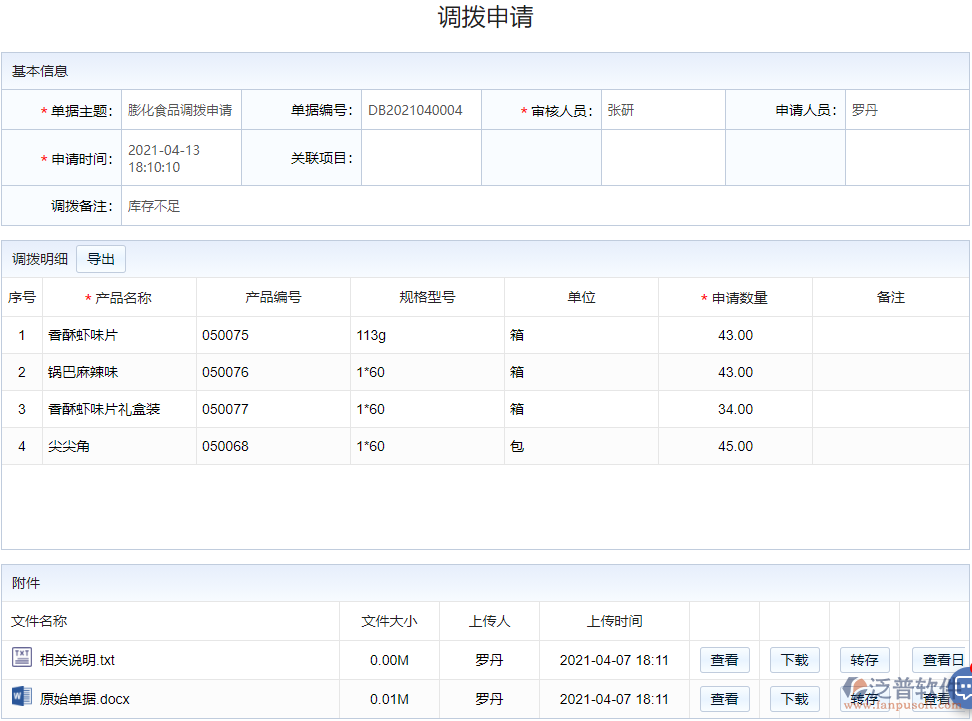
Task: Click 查看日 button on the first attachment row
Action: (x=941, y=659)
